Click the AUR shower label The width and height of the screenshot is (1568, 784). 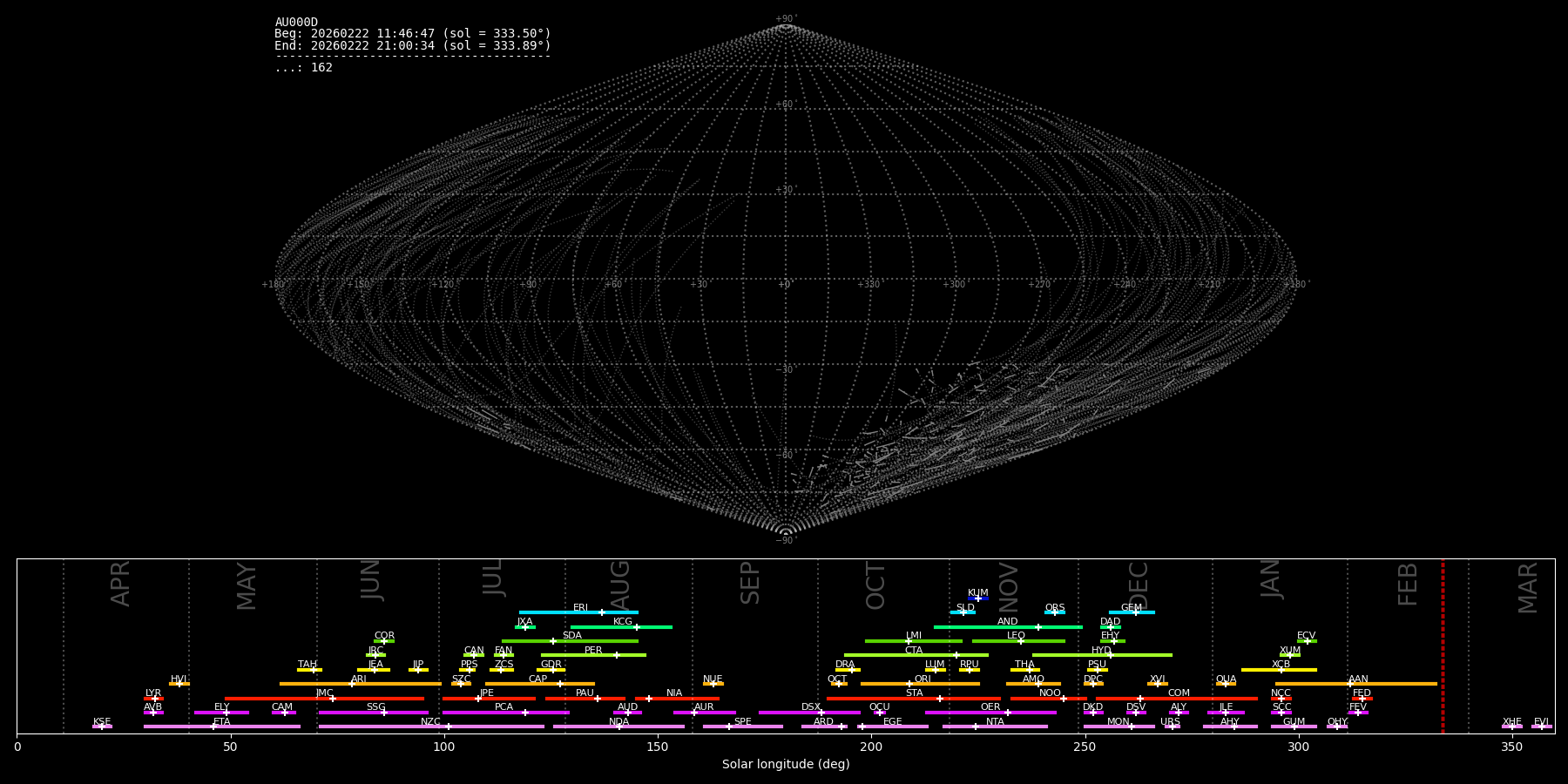pos(704,707)
